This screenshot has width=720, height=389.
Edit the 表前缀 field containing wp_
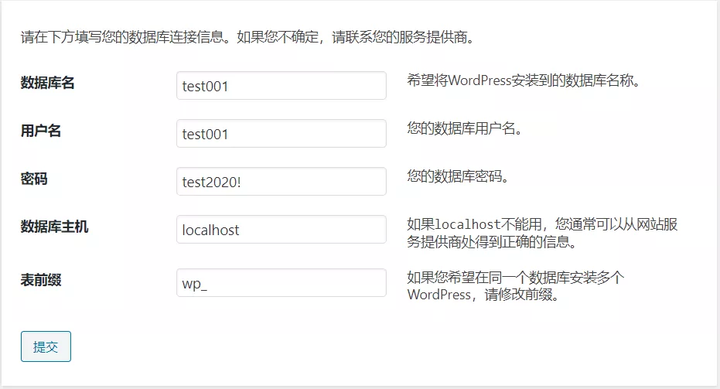[281, 282]
